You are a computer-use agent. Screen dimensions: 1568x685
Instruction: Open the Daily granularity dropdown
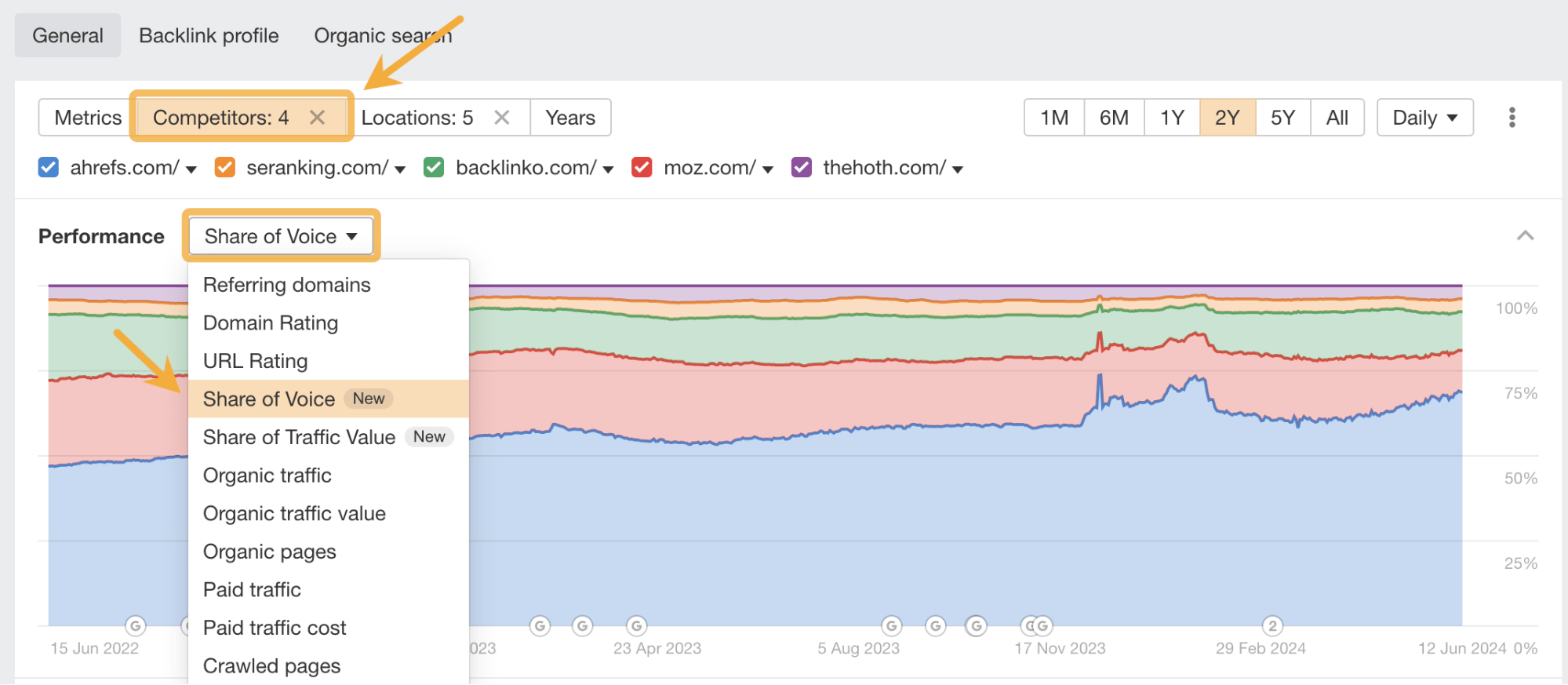coord(1424,118)
